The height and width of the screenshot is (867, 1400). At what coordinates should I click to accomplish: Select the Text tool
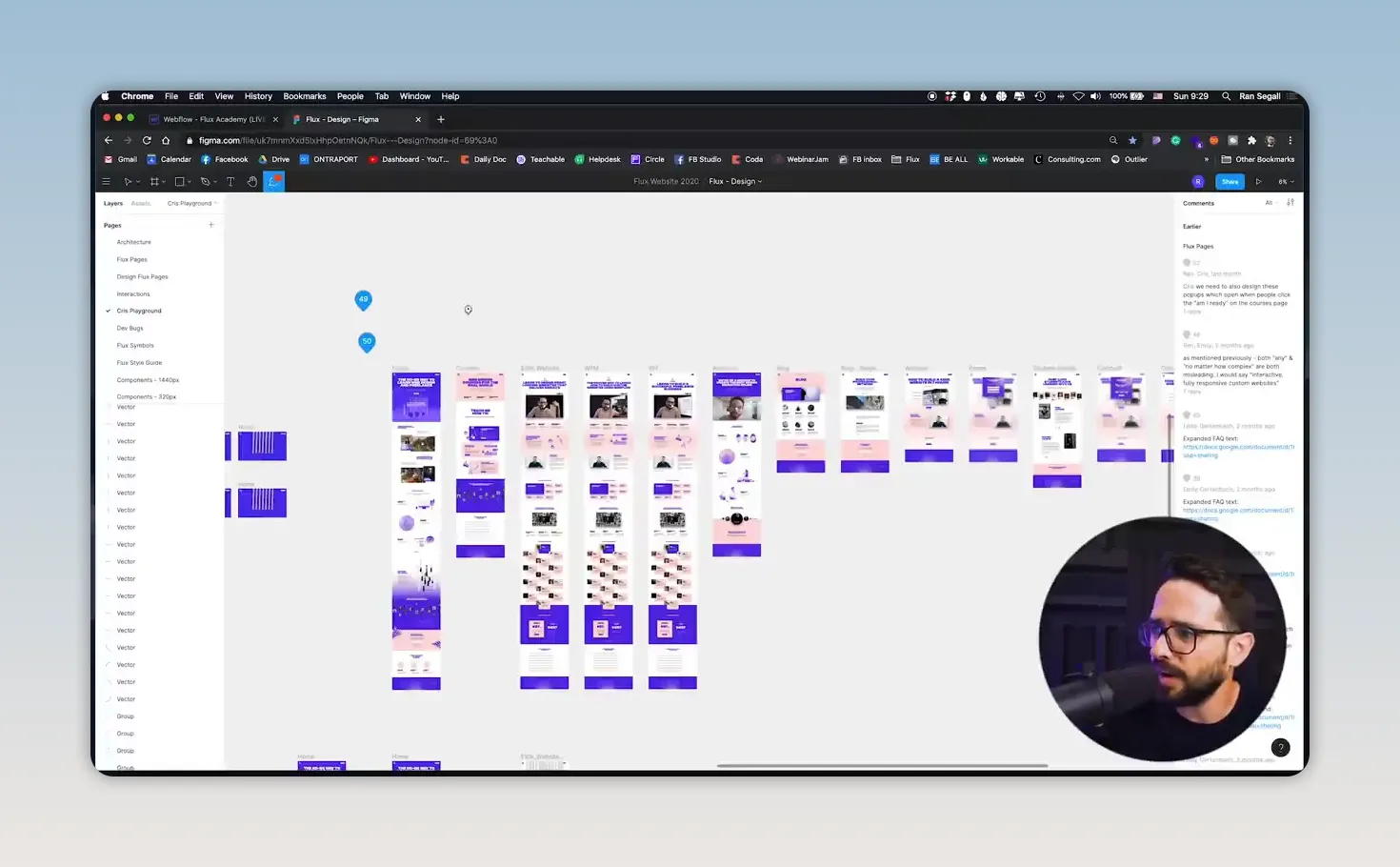(230, 182)
